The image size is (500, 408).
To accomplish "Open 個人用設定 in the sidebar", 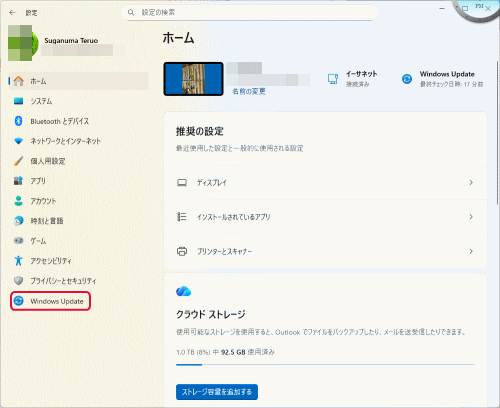I will 78,161.
